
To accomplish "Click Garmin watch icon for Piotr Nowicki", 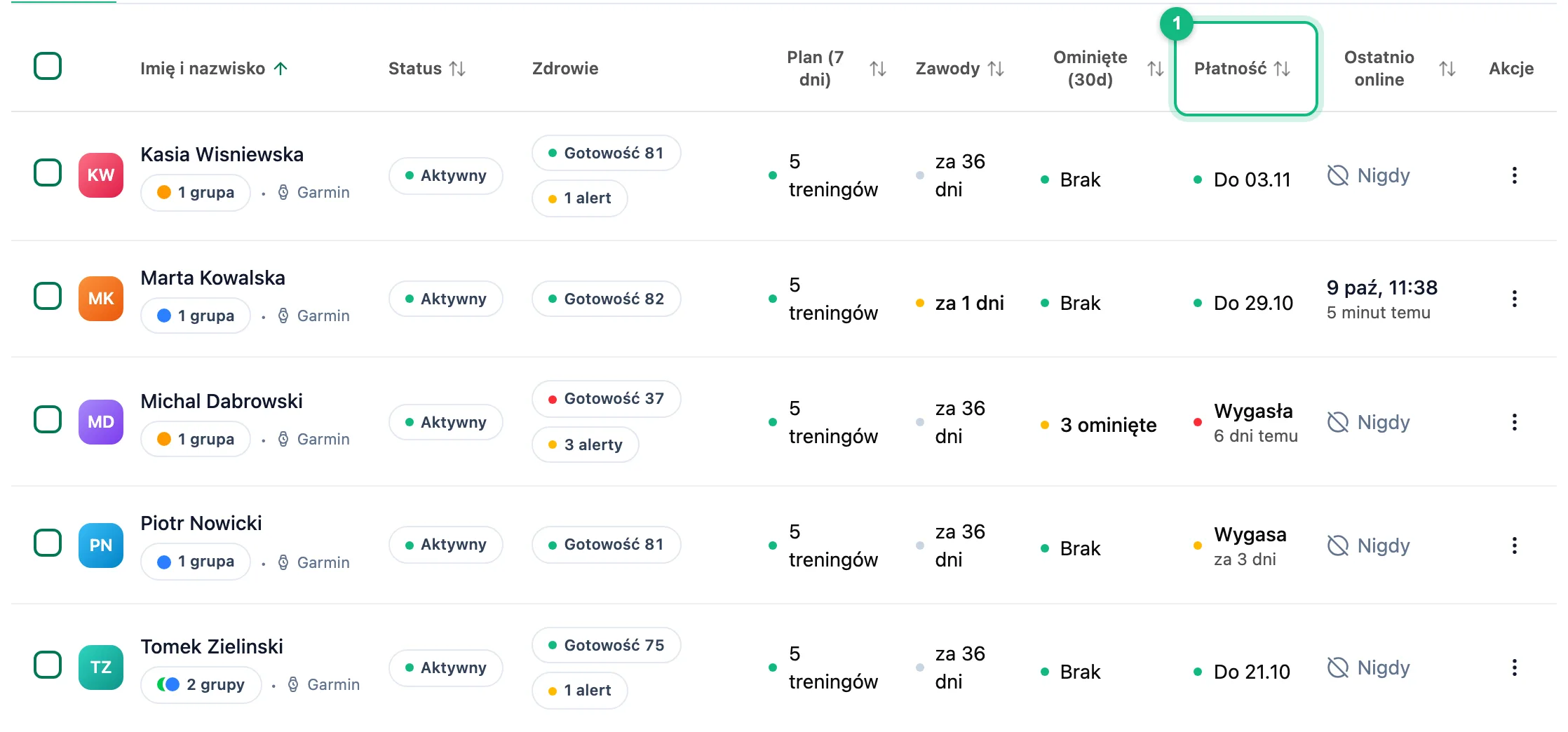I will (x=283, y=562).
